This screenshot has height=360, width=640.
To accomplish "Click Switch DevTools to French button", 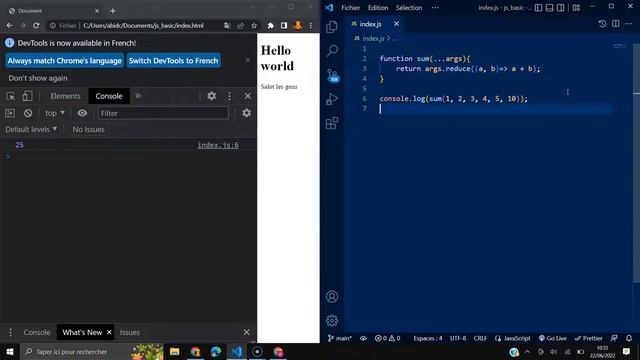I will click(x=173, y=61).
